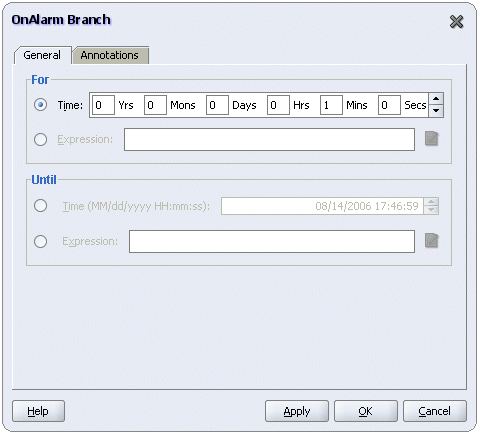This screenshot has height=434, width=479.
Task: Click the Until Expression text field
Action: pyautogui.click(x=272, y=241)
